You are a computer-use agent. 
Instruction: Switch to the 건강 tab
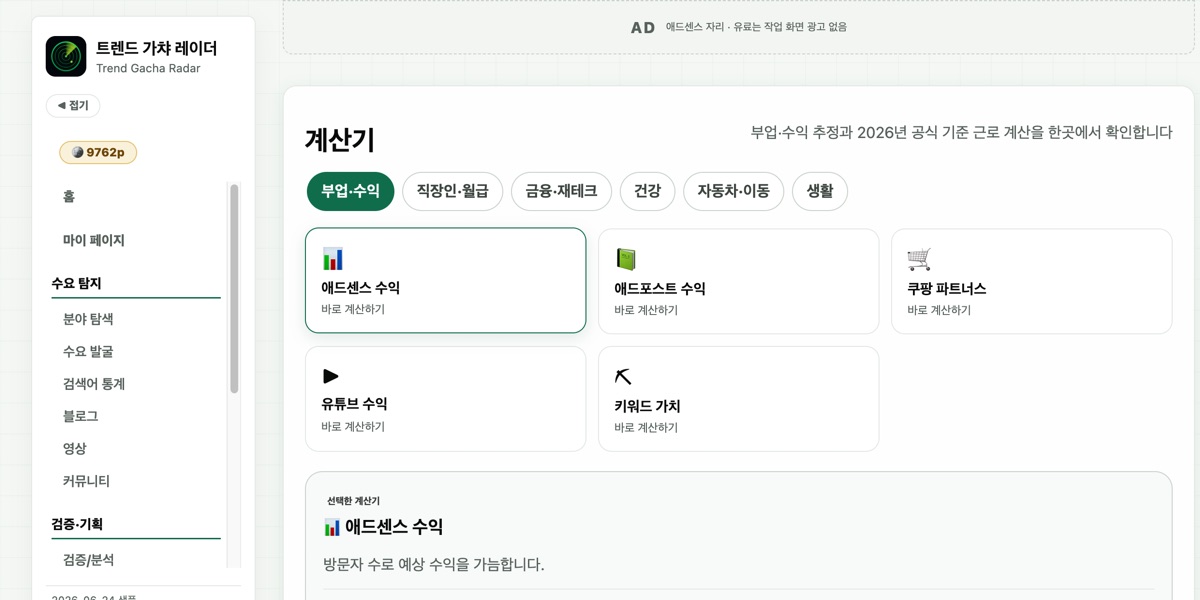[647, 191]
